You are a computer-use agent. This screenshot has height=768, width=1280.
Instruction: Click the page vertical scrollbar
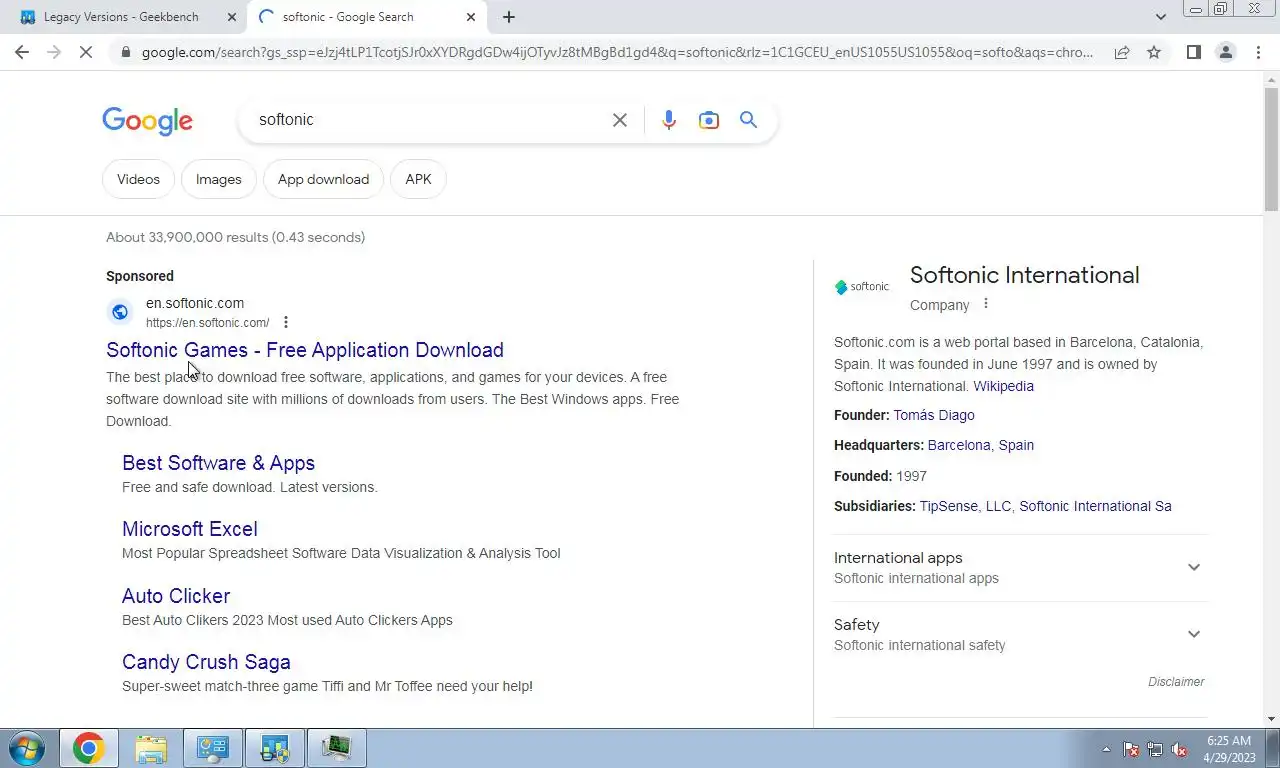(x=1271, y=150)
